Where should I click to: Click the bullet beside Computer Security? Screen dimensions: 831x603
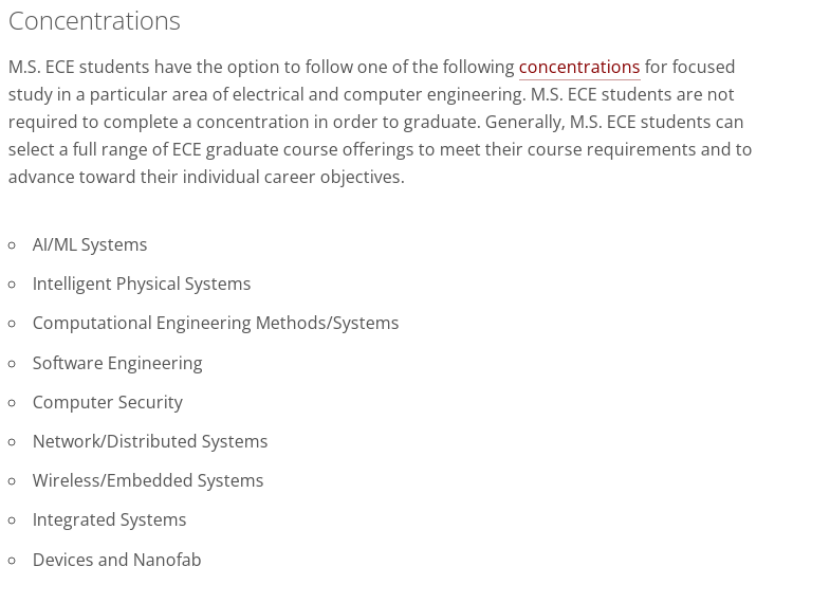point(11,403)
